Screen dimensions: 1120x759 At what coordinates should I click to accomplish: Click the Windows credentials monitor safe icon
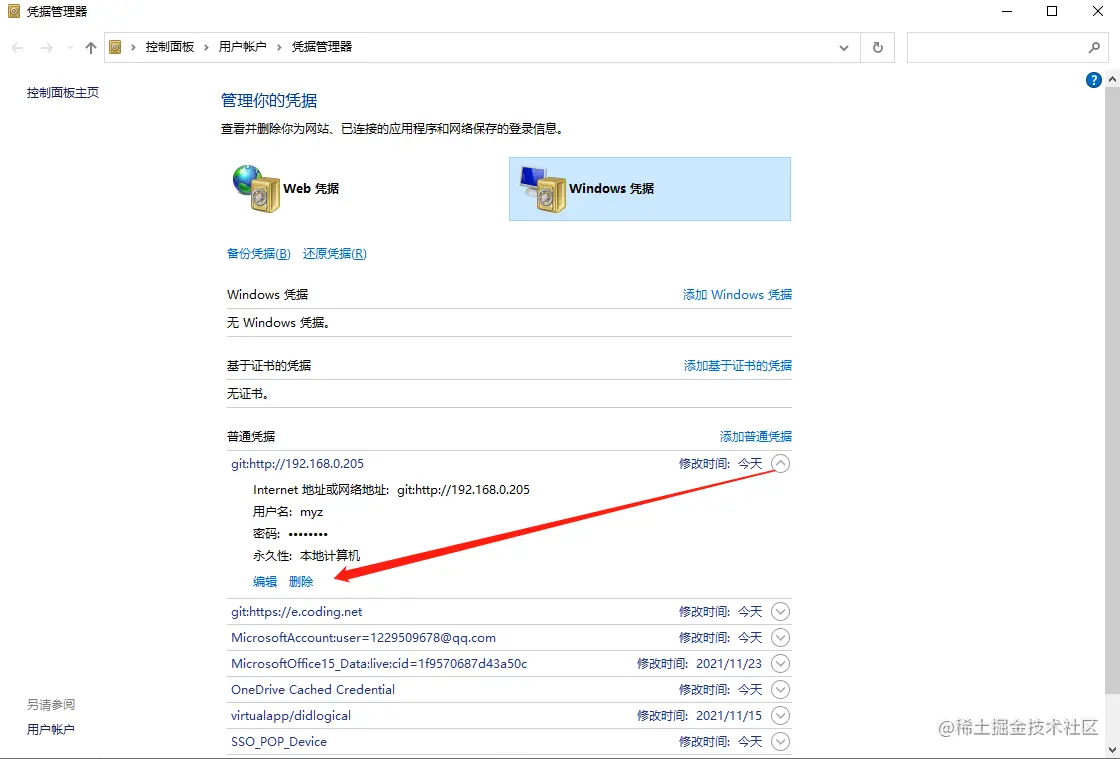click(542, 189)
